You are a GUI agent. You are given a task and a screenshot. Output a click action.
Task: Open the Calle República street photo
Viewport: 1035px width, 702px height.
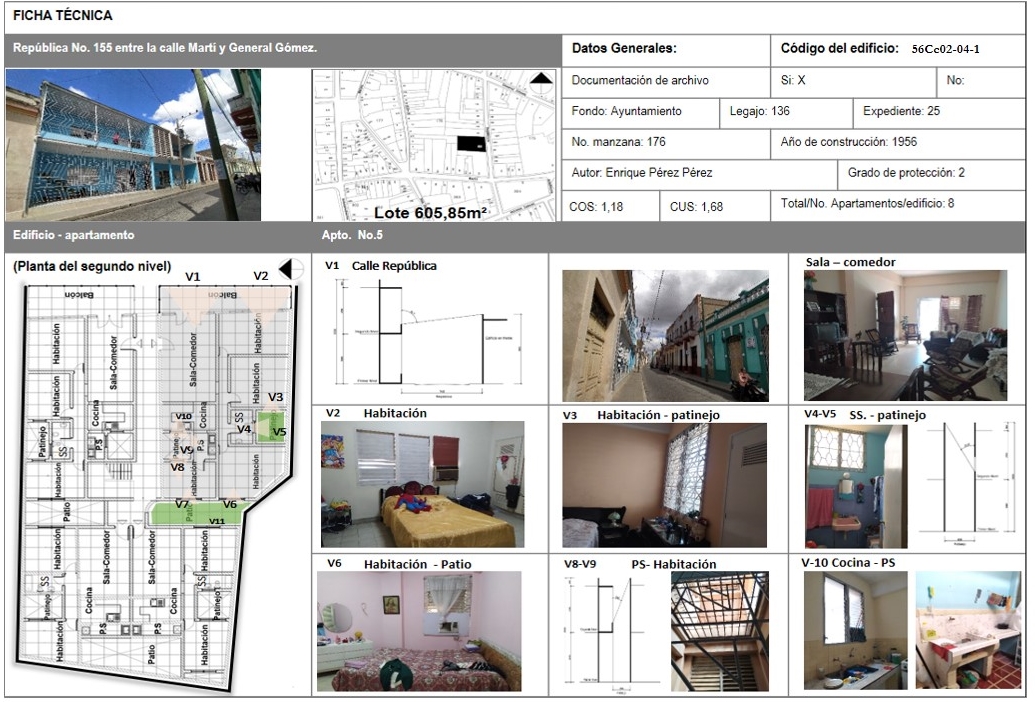665,335
